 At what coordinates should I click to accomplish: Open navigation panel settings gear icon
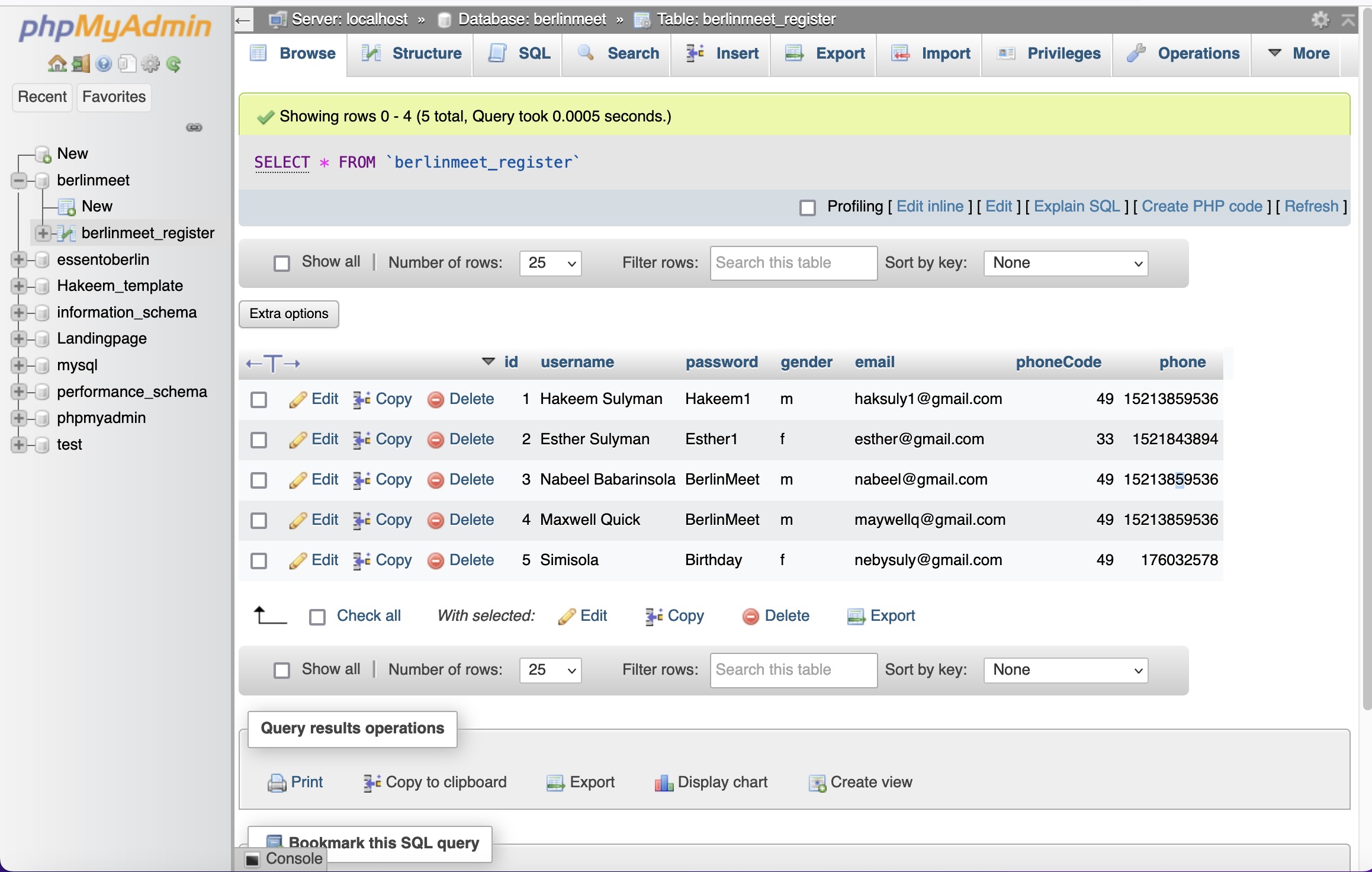tap(151, 63)
